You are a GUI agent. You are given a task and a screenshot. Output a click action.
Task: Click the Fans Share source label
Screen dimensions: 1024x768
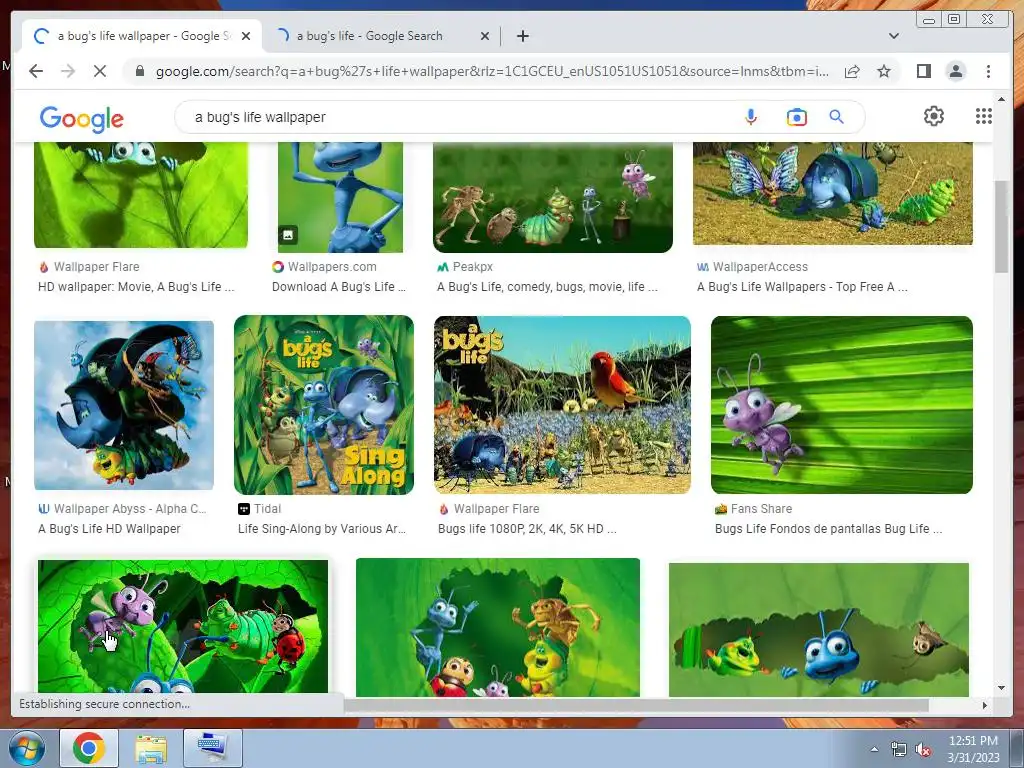click(761, 509)
